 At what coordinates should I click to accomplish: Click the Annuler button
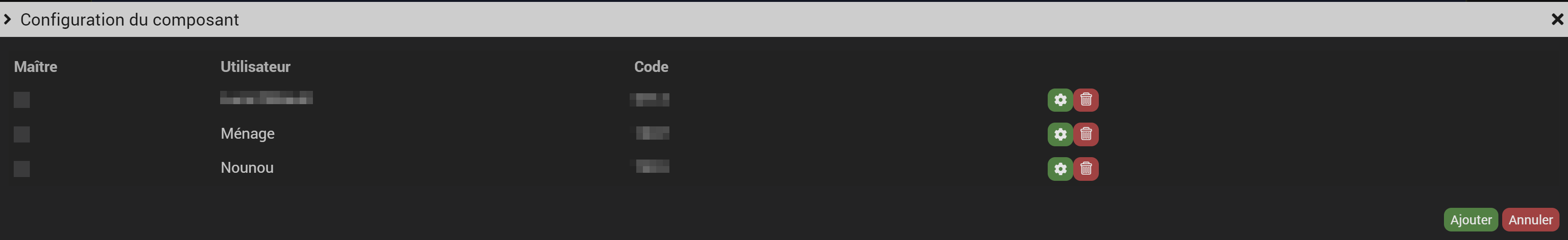point(1530,220)
